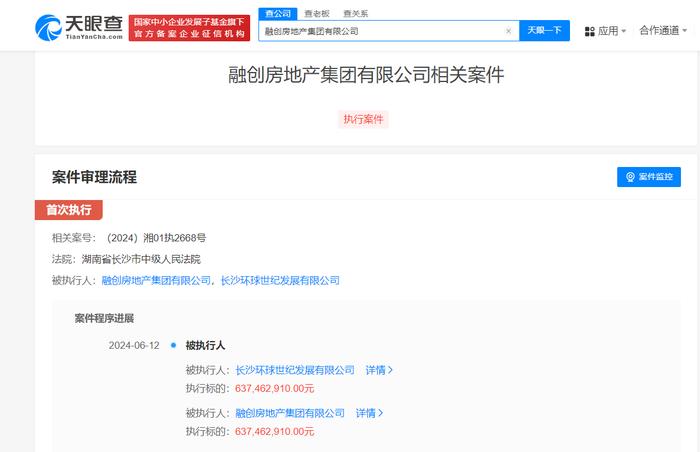
Task: Clear the search box with the X icon
Action: pyautogui.click(x=508, y=31)
